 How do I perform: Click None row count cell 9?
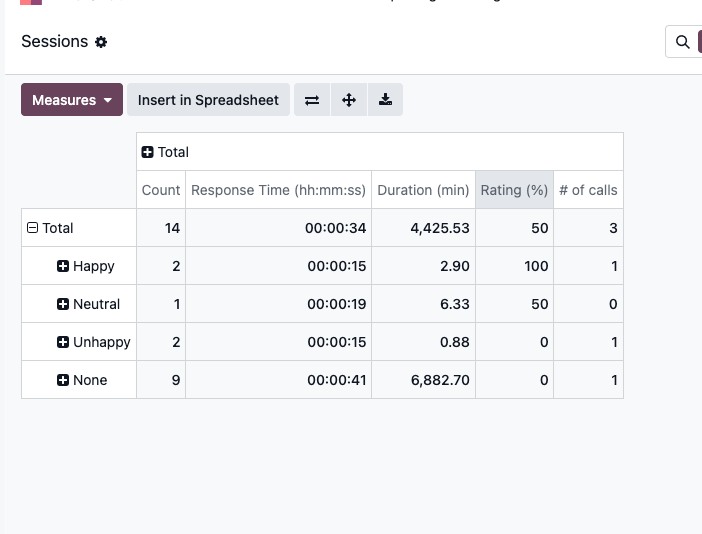[161, 380]
